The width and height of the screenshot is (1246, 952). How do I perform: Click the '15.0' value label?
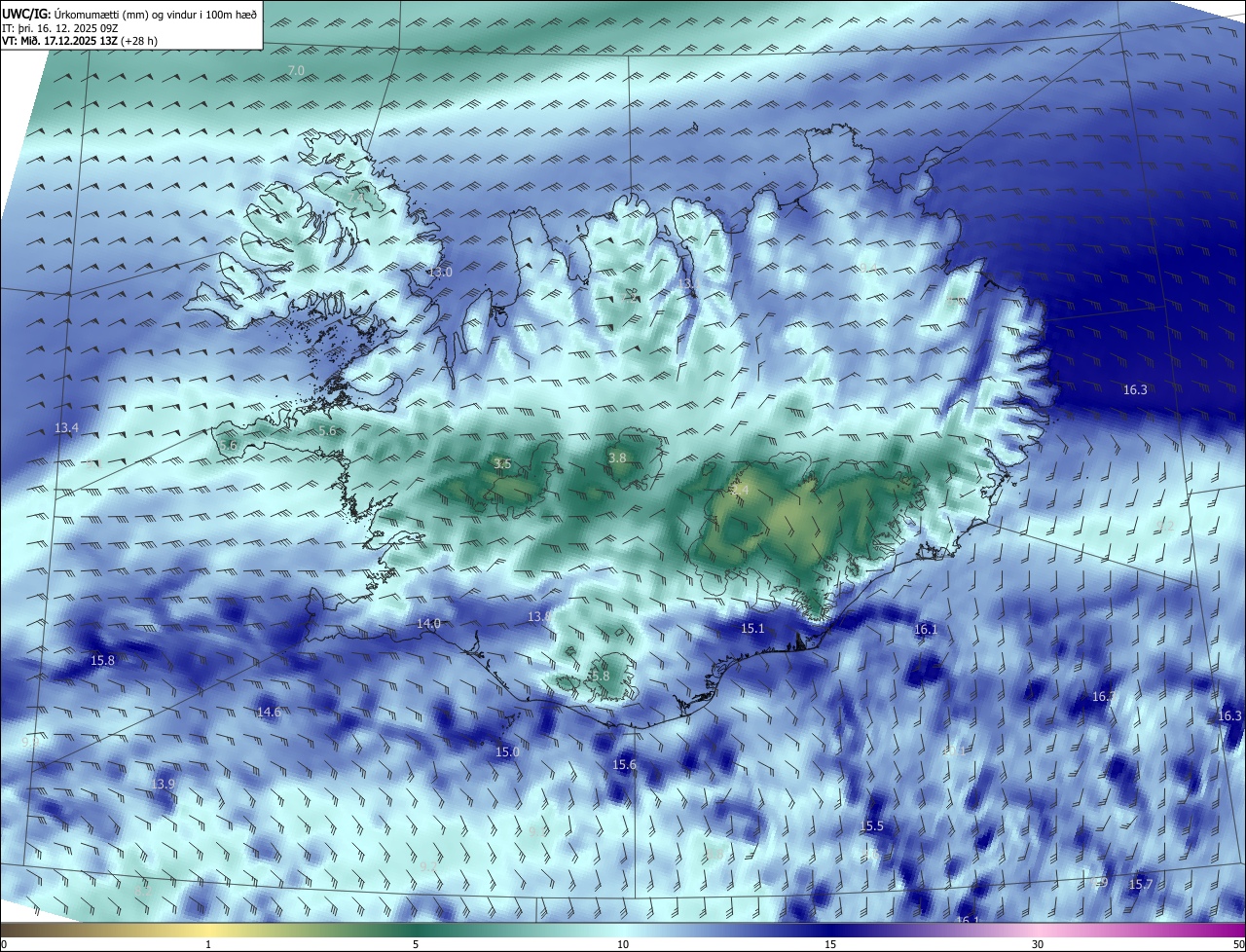(x=507, y=752)
